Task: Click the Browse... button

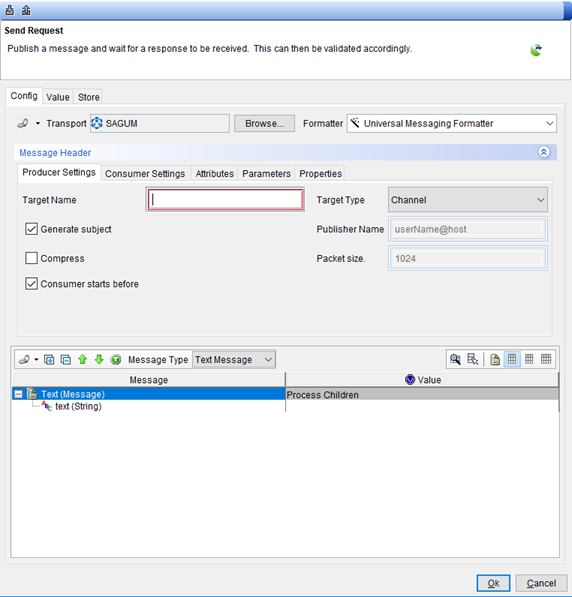Action: 264,123
